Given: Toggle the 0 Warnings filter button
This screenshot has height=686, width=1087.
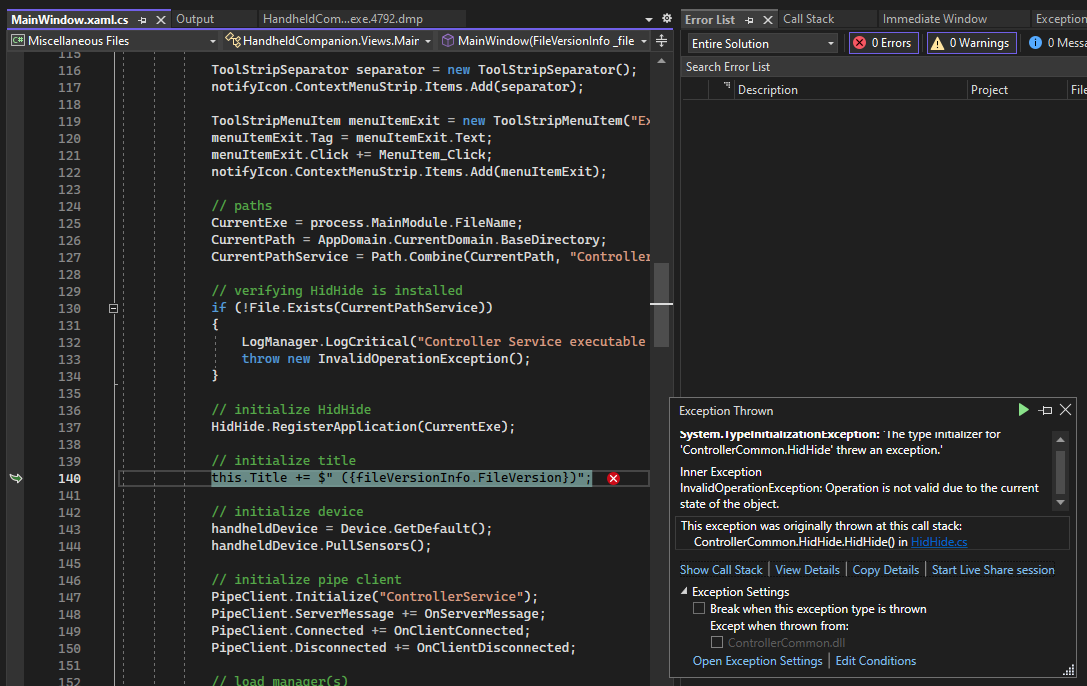Looking at the screenshot, I should click(x=972, y=43).
